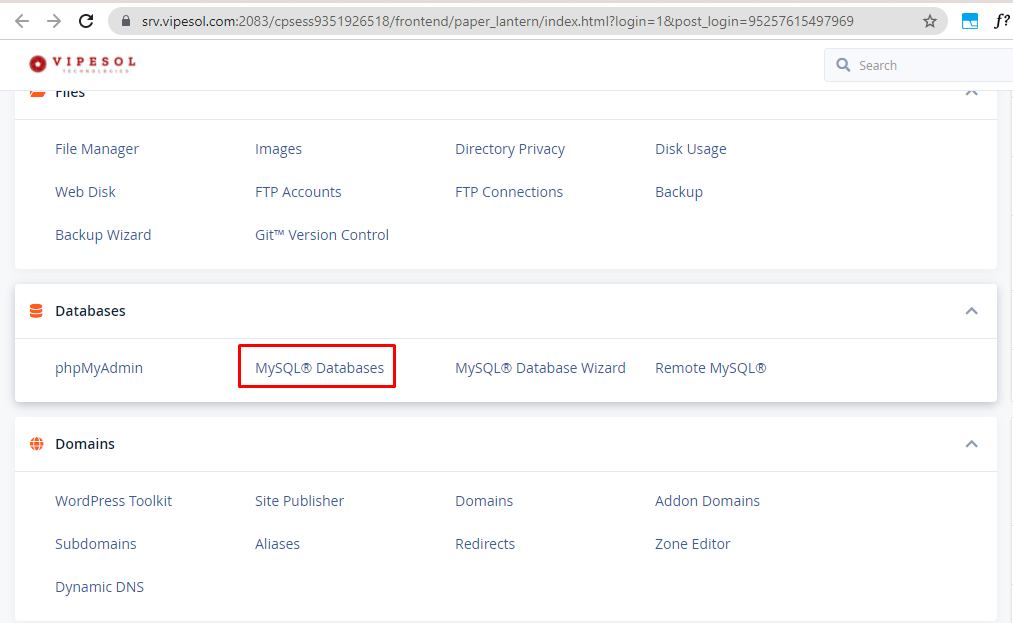Open FTP Accounts
The image size is (1013, 623).
(298, 192)
